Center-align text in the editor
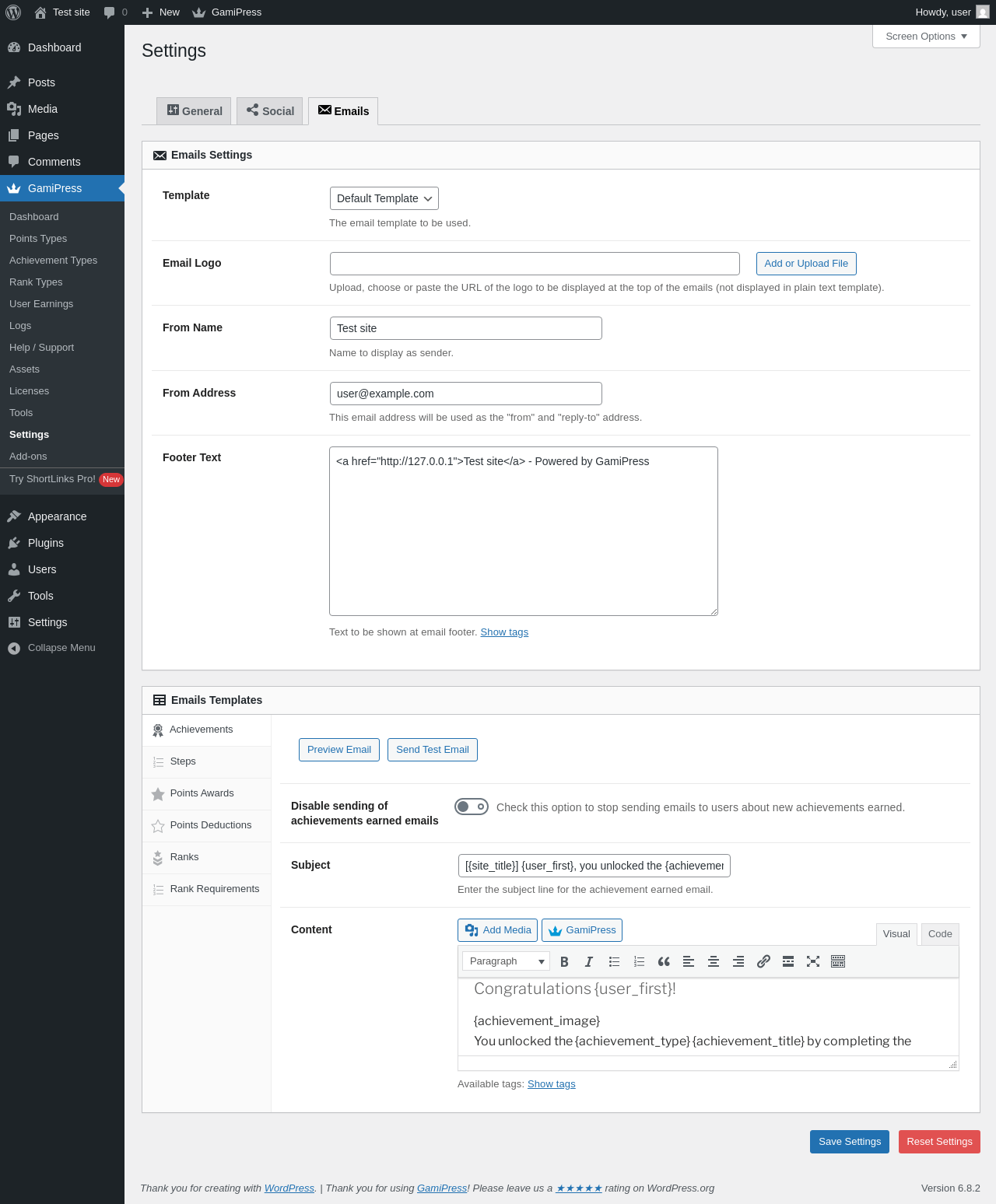 coord(714,961)
